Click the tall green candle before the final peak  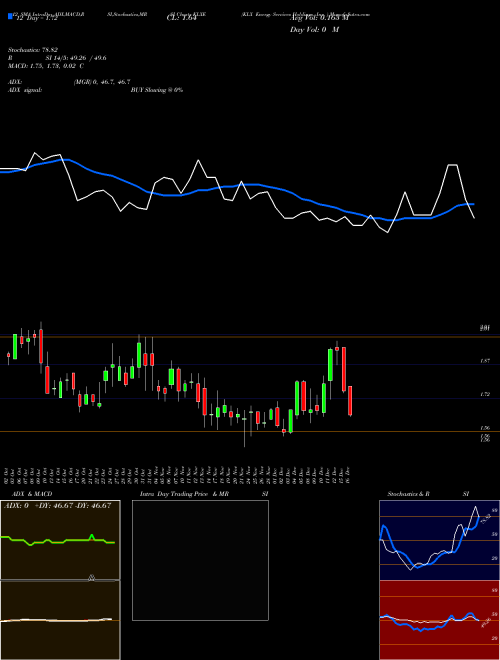pos(330,365)
